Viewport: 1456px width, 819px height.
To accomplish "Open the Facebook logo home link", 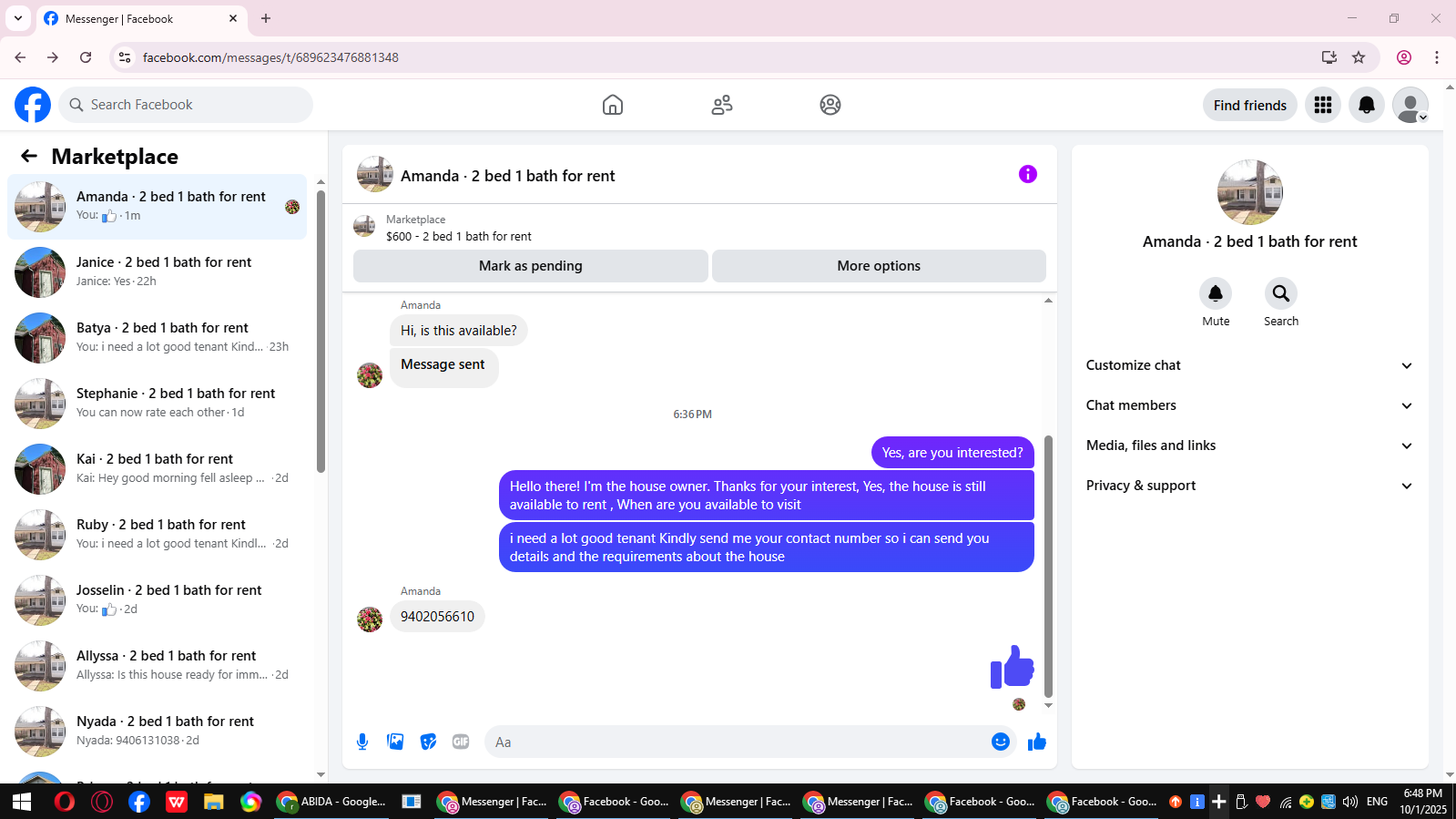I will click(33, 105).
